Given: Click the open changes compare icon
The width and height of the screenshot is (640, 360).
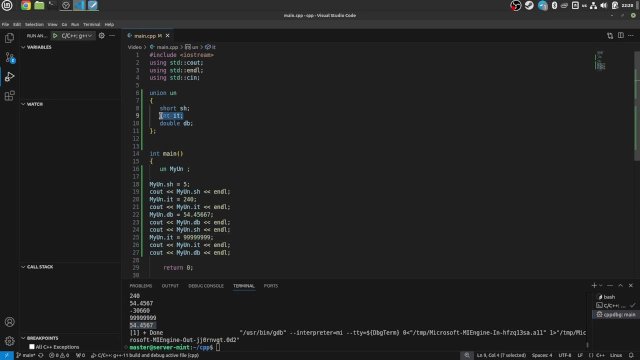Looking at the screenshot, I should (610, 36).
